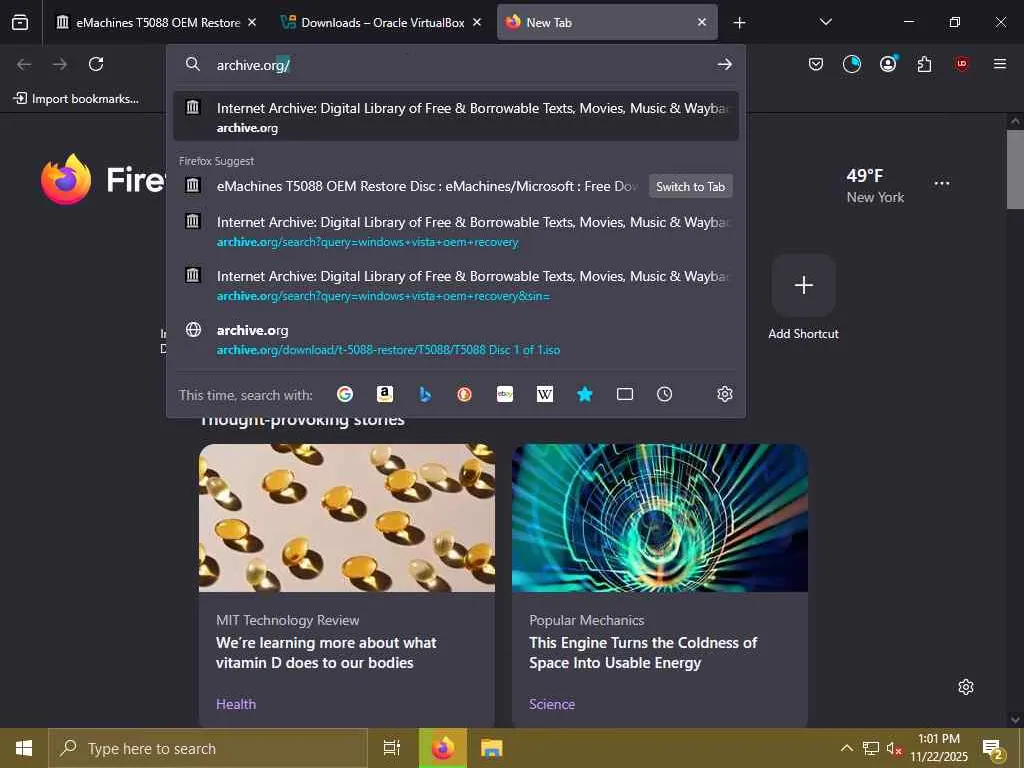
Task: Open the T5088 Disc 1 of 1.iso suggestion
Action: point(456,340)
